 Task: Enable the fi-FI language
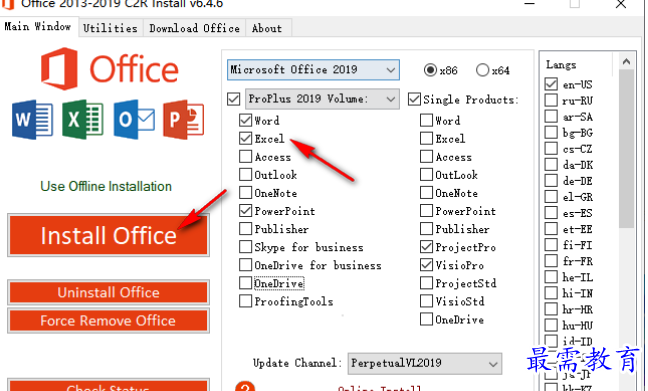click(x=551, y=245)
